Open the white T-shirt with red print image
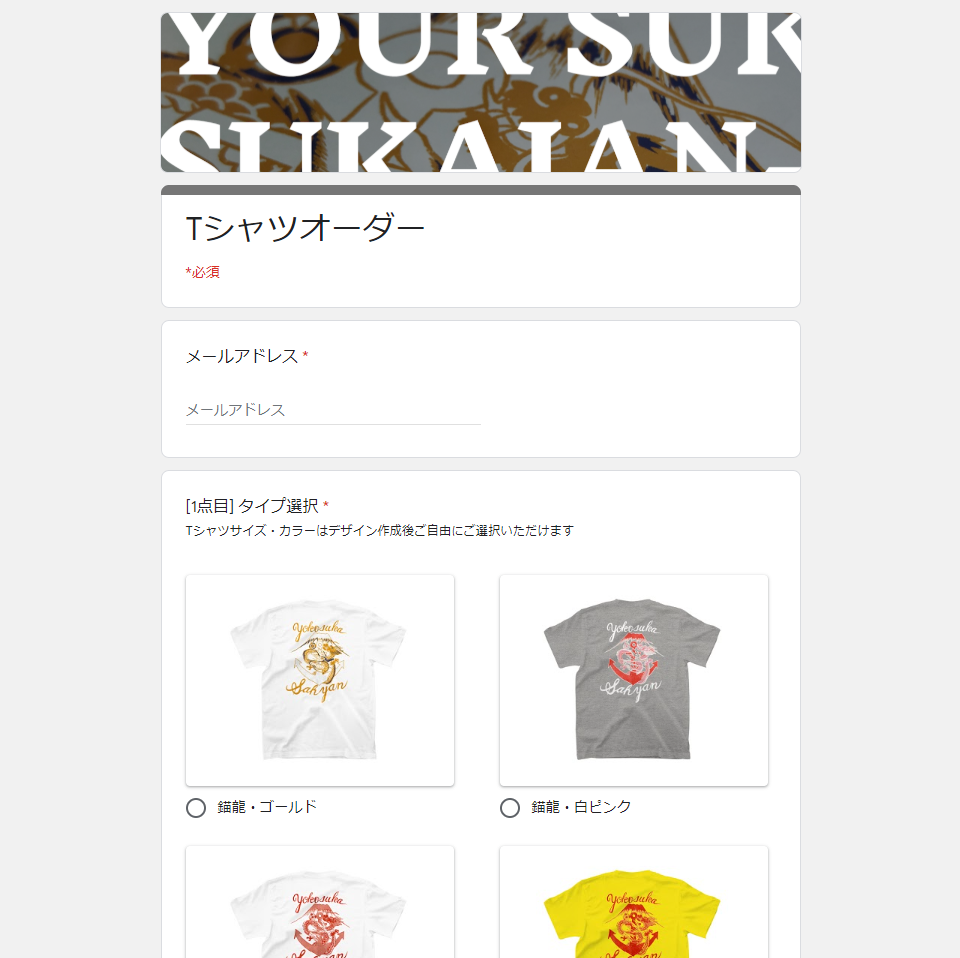The height and width of the screenshot is (958, 960). 320,902
